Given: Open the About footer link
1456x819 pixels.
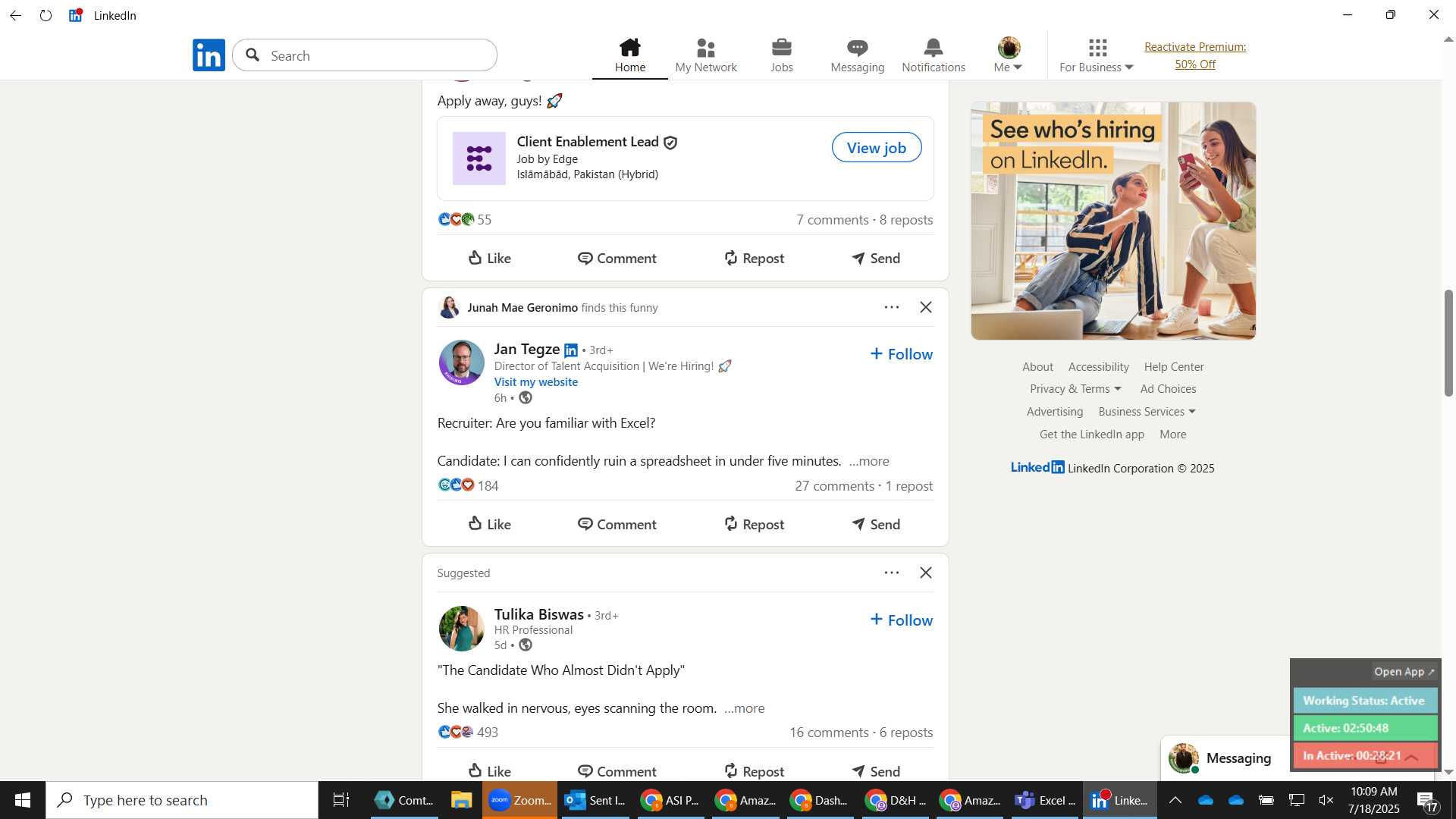Looking at the screenshot, I should point(1037,367).
